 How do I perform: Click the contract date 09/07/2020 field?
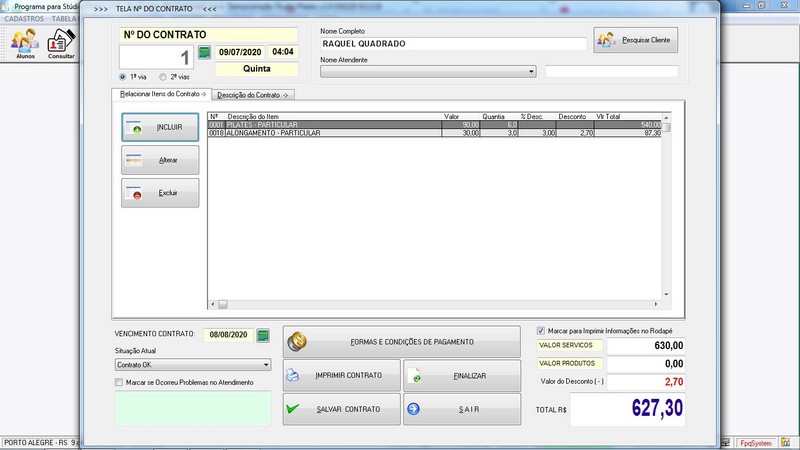tap(240, 52)
